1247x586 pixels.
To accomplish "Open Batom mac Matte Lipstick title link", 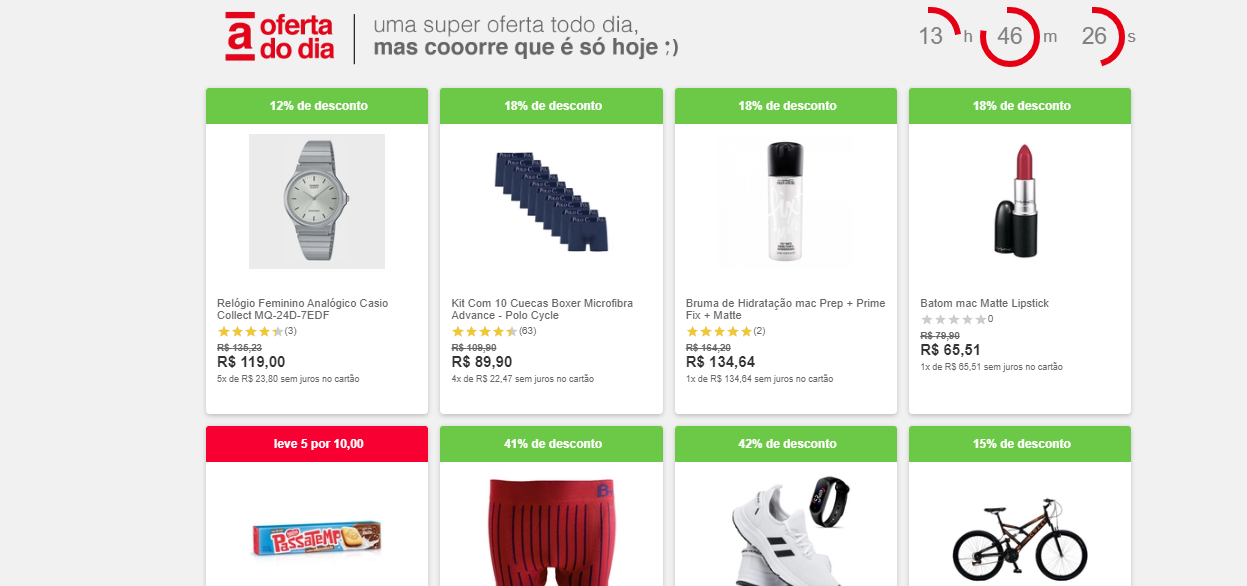I will coord(984,303).
